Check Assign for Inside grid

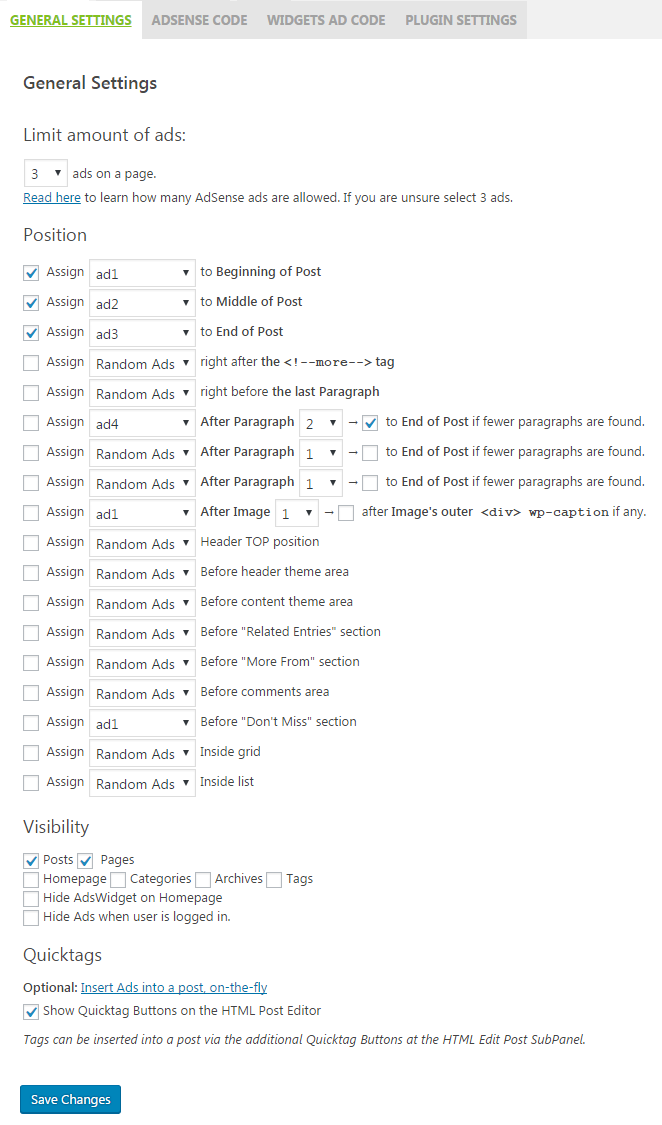pyautogui.click(x=31, y=752)
